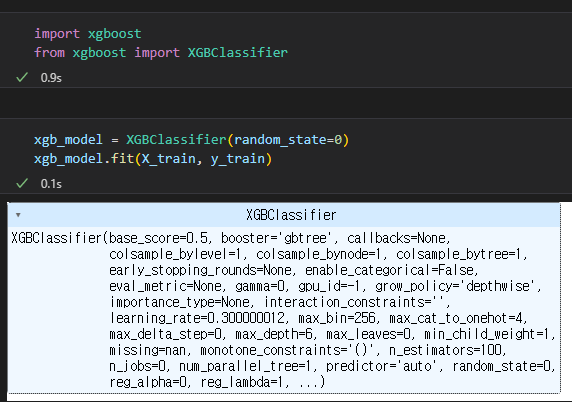The image size is (572, 402).
Task: Click 'min_child_weight=1' parameter text
Action: tap(486, 334)
